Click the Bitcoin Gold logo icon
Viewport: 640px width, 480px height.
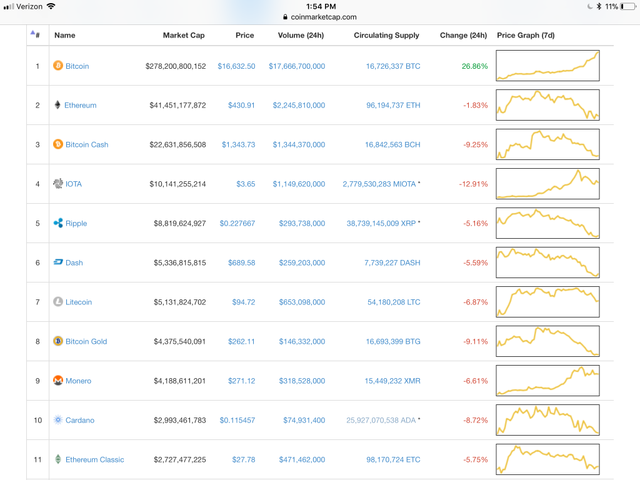point(58,341)
